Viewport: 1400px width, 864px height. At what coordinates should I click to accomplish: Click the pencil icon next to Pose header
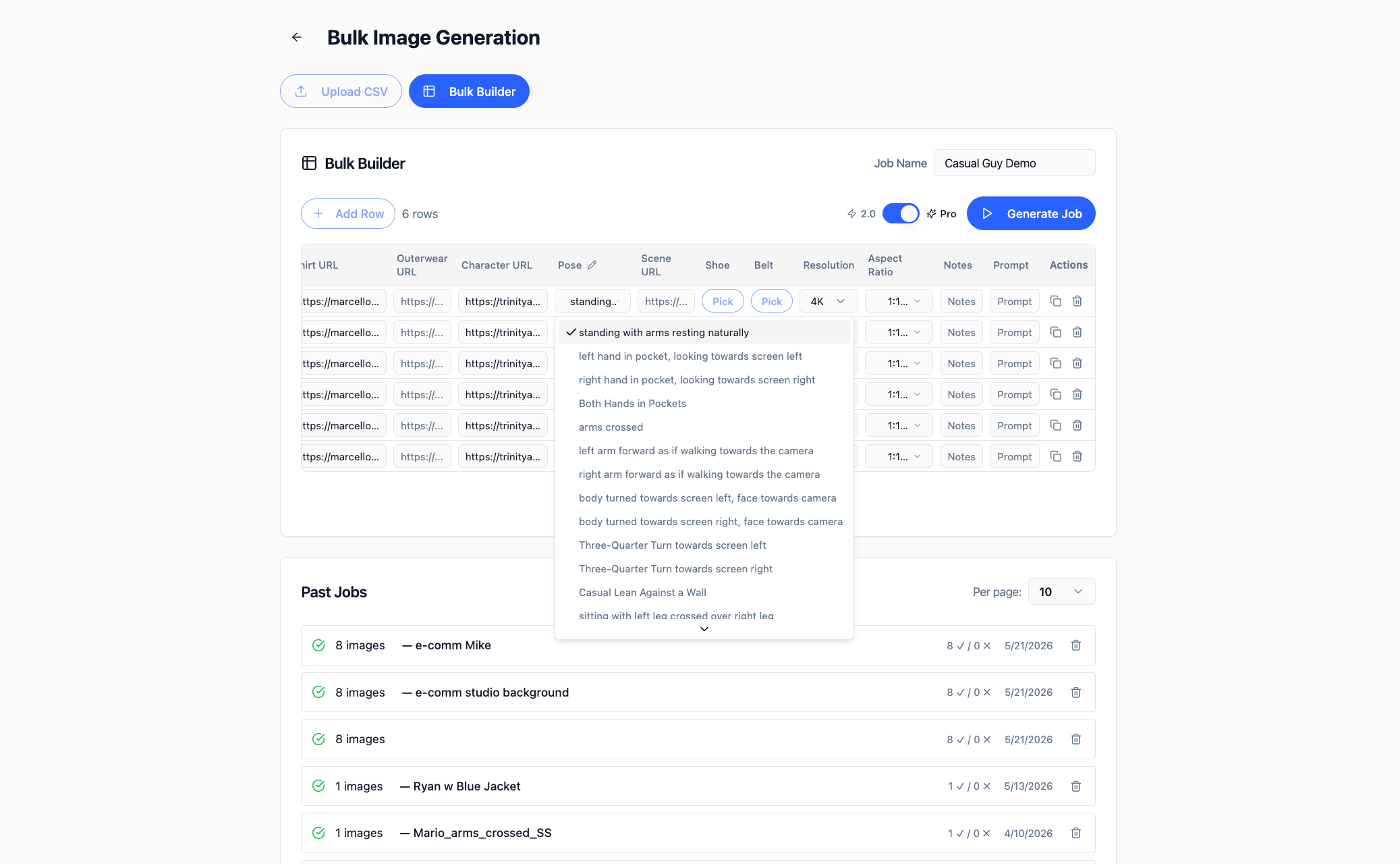(x=592, y=265)
